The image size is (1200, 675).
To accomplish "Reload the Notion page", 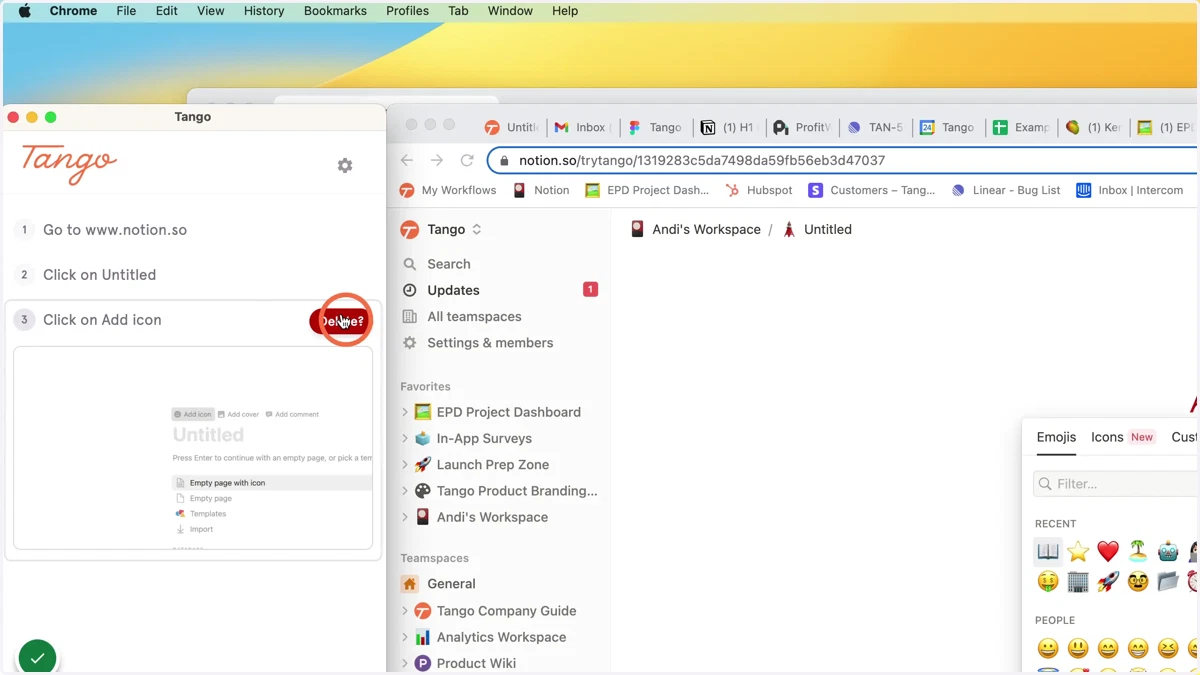I will [x=467, y=160].
